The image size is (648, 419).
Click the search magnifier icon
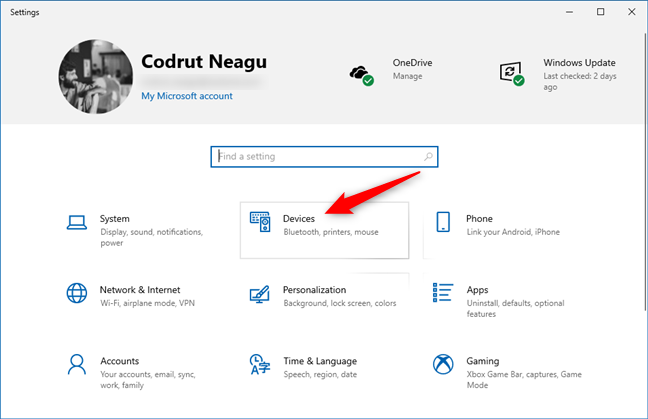coord(428,157)
